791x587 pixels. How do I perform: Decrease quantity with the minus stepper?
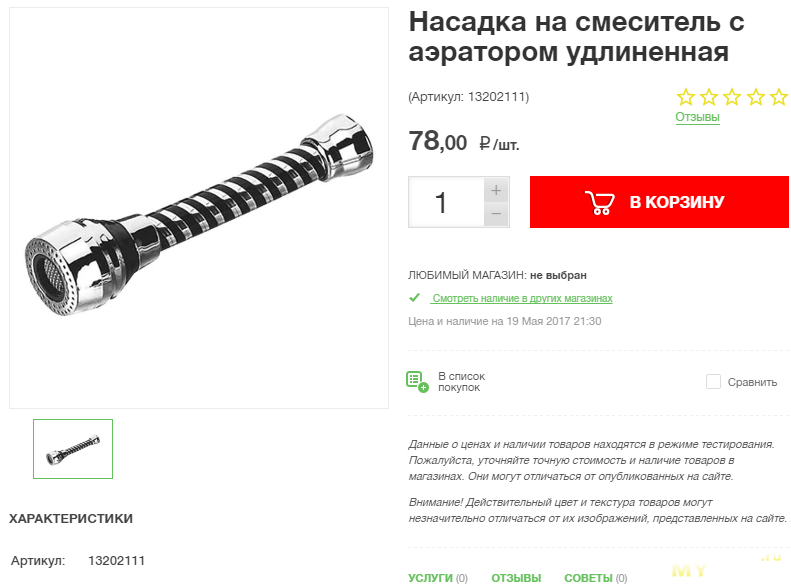click(x=496, y=214)
